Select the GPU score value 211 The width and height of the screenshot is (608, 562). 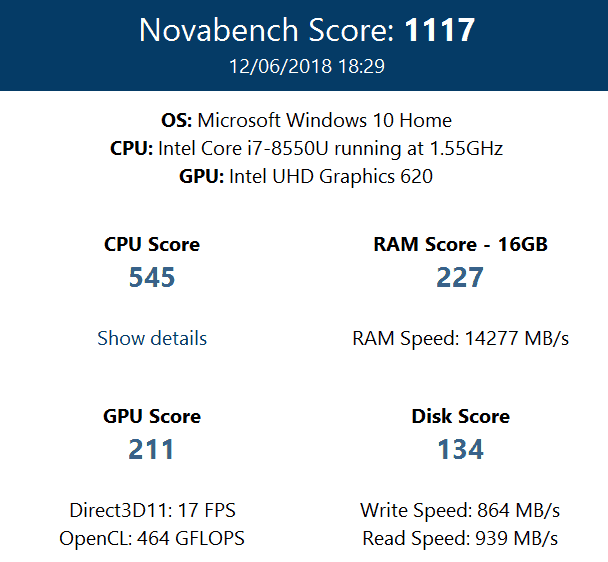pos(152,449)
